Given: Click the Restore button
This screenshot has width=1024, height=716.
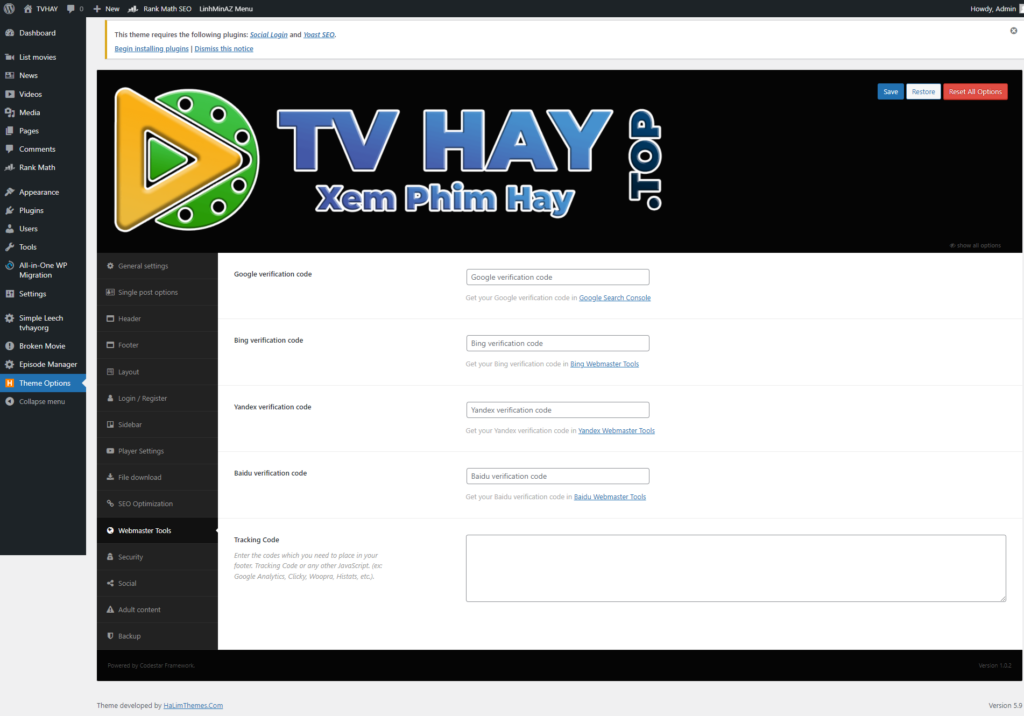Looking at the screenshot, I should coord(923,91).
